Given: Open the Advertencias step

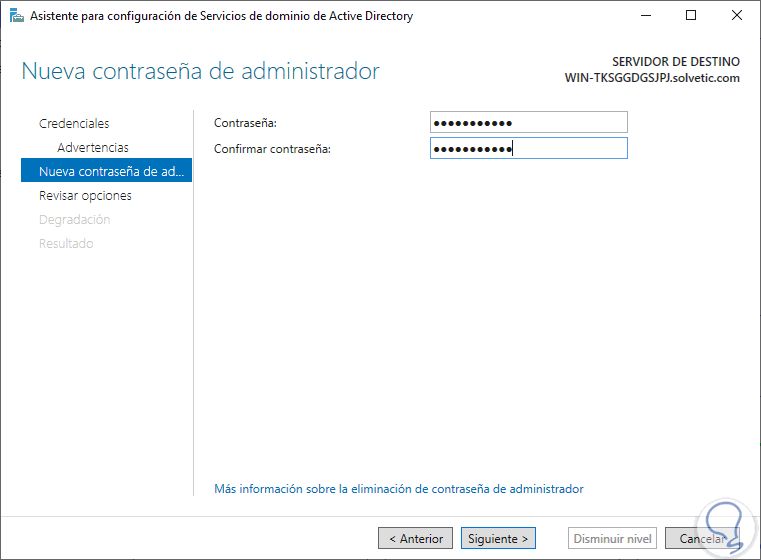Looking at the screenshot, I should coord(93,148).
